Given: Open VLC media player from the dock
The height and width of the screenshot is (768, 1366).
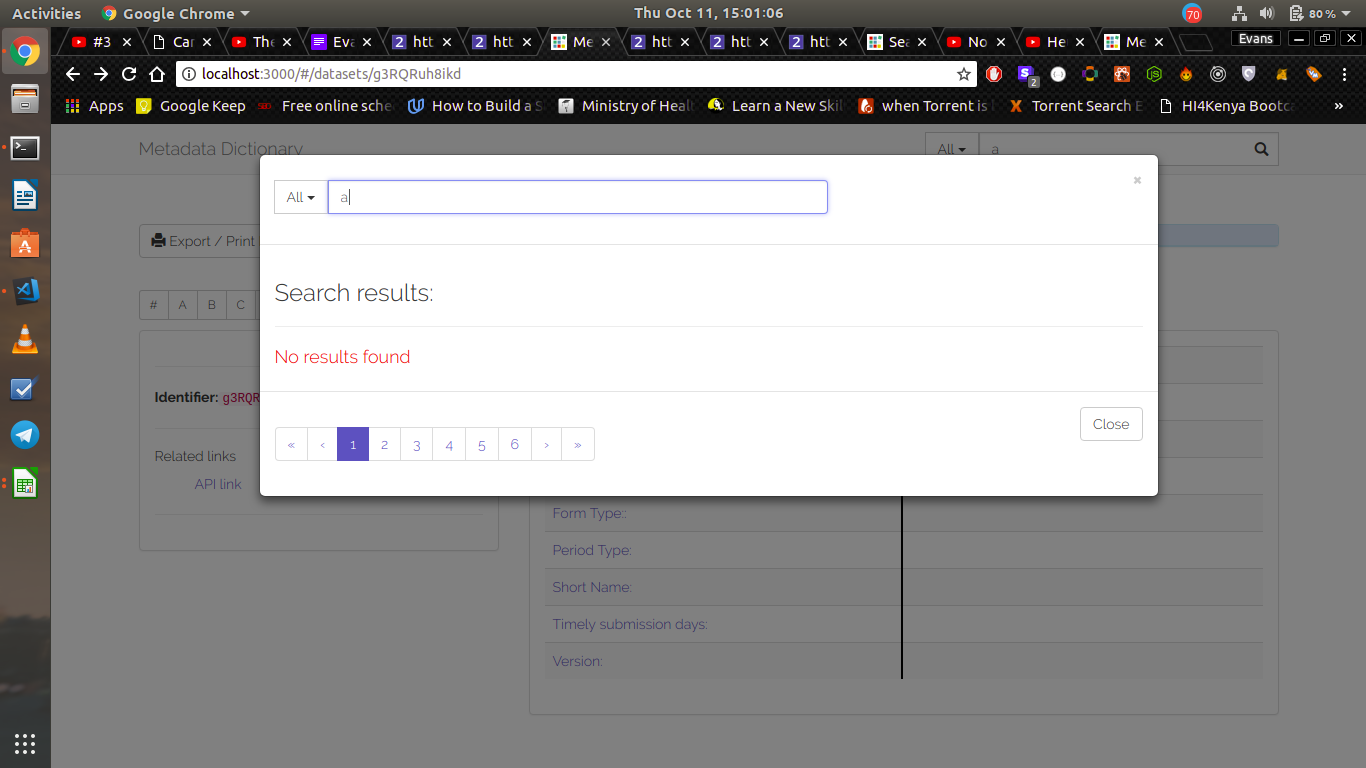Looking at the screenshot, I should [25, 339].
